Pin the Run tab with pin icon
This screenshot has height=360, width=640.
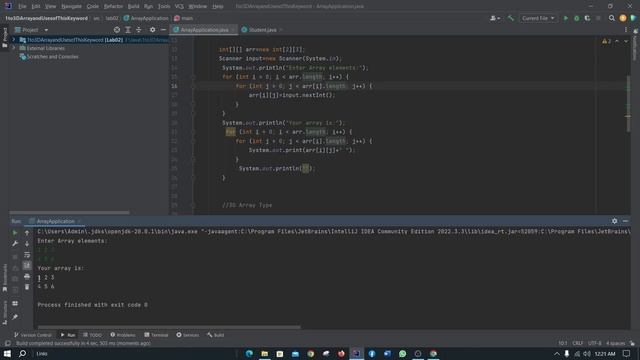coord(15,317)
